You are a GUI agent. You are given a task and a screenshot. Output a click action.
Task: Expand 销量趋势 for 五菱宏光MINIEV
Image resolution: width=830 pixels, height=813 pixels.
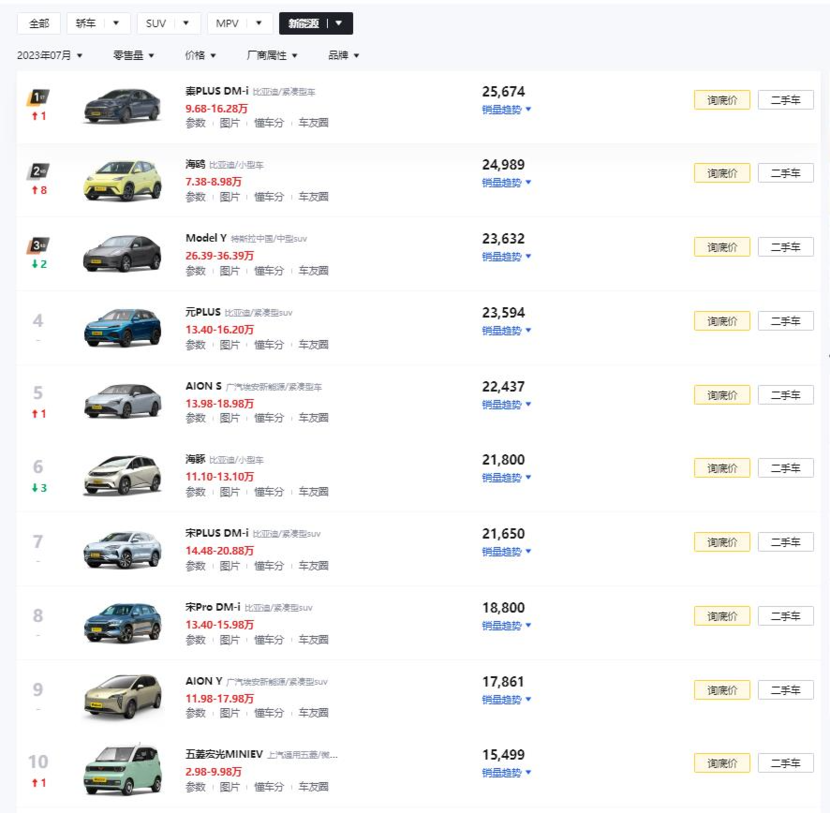(x=506, y=773)
